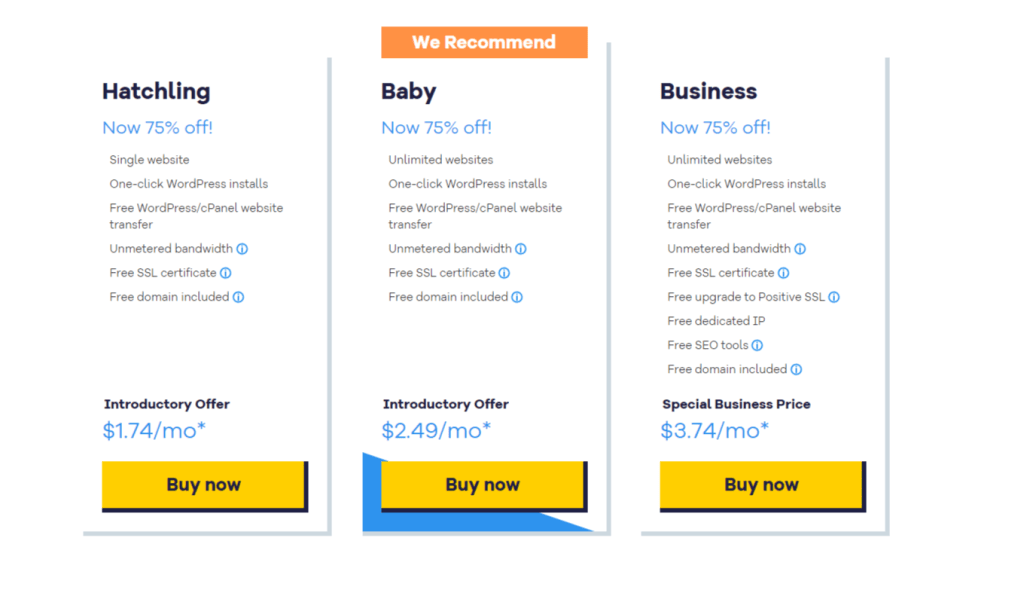Click info icon beside Hatchling Unmetered bandwidth
1024x602 pixels.
coord(242,249)
